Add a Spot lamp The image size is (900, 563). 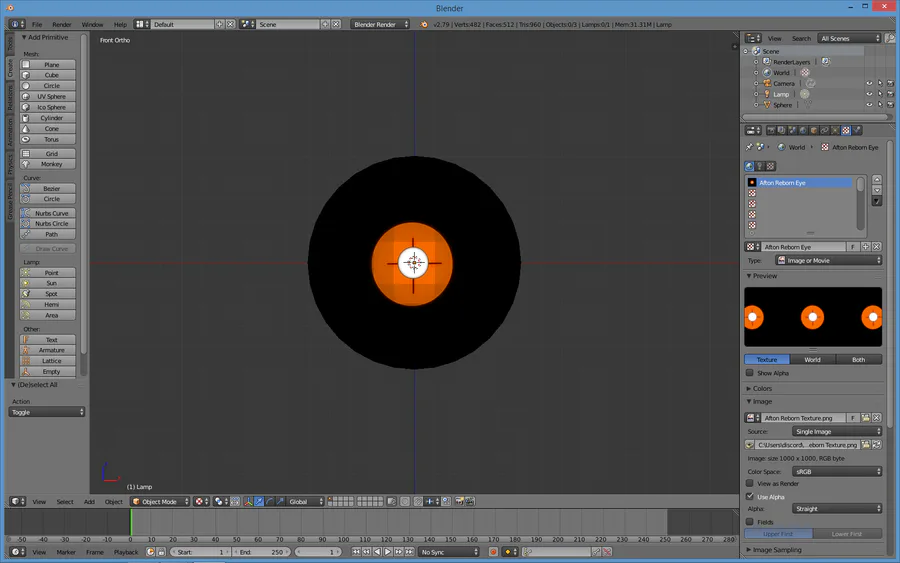pyautogui.click(x=48, y=294)
